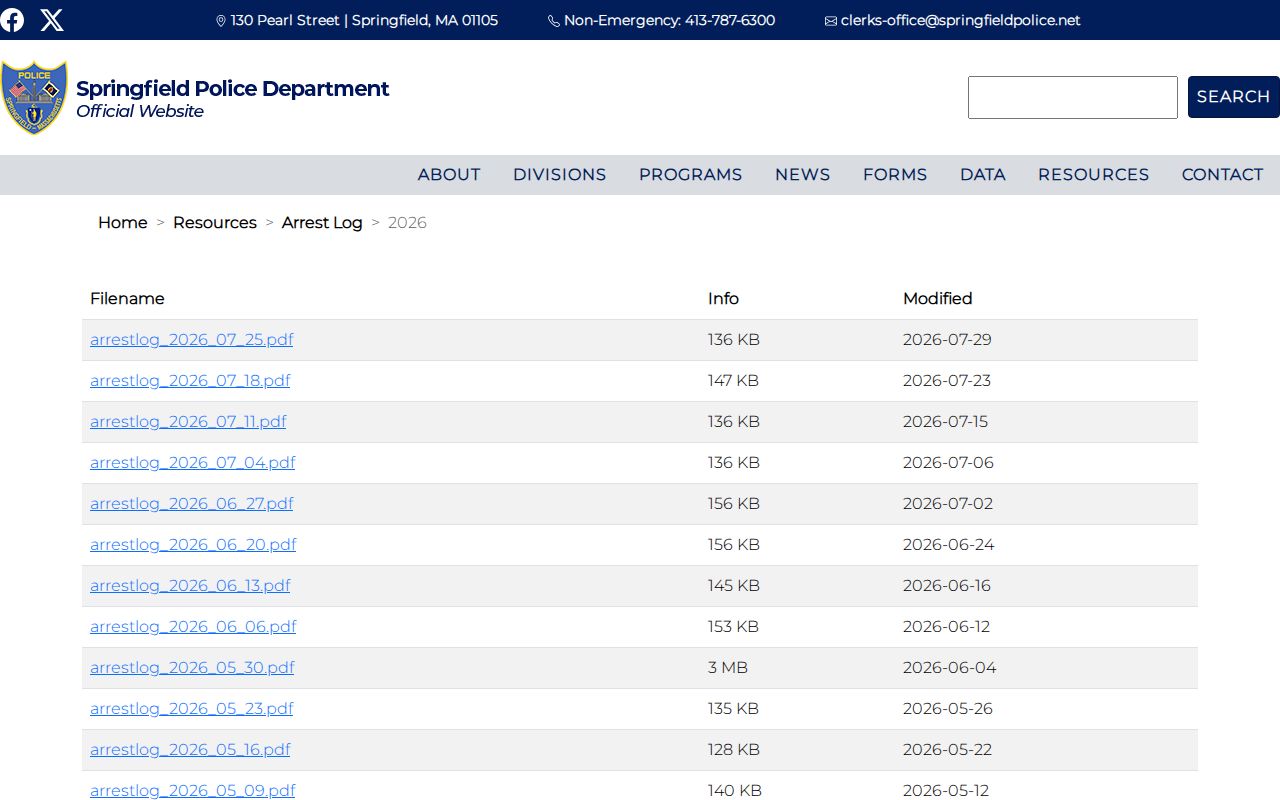Open the CONTACT menu

click(1223, 175)
